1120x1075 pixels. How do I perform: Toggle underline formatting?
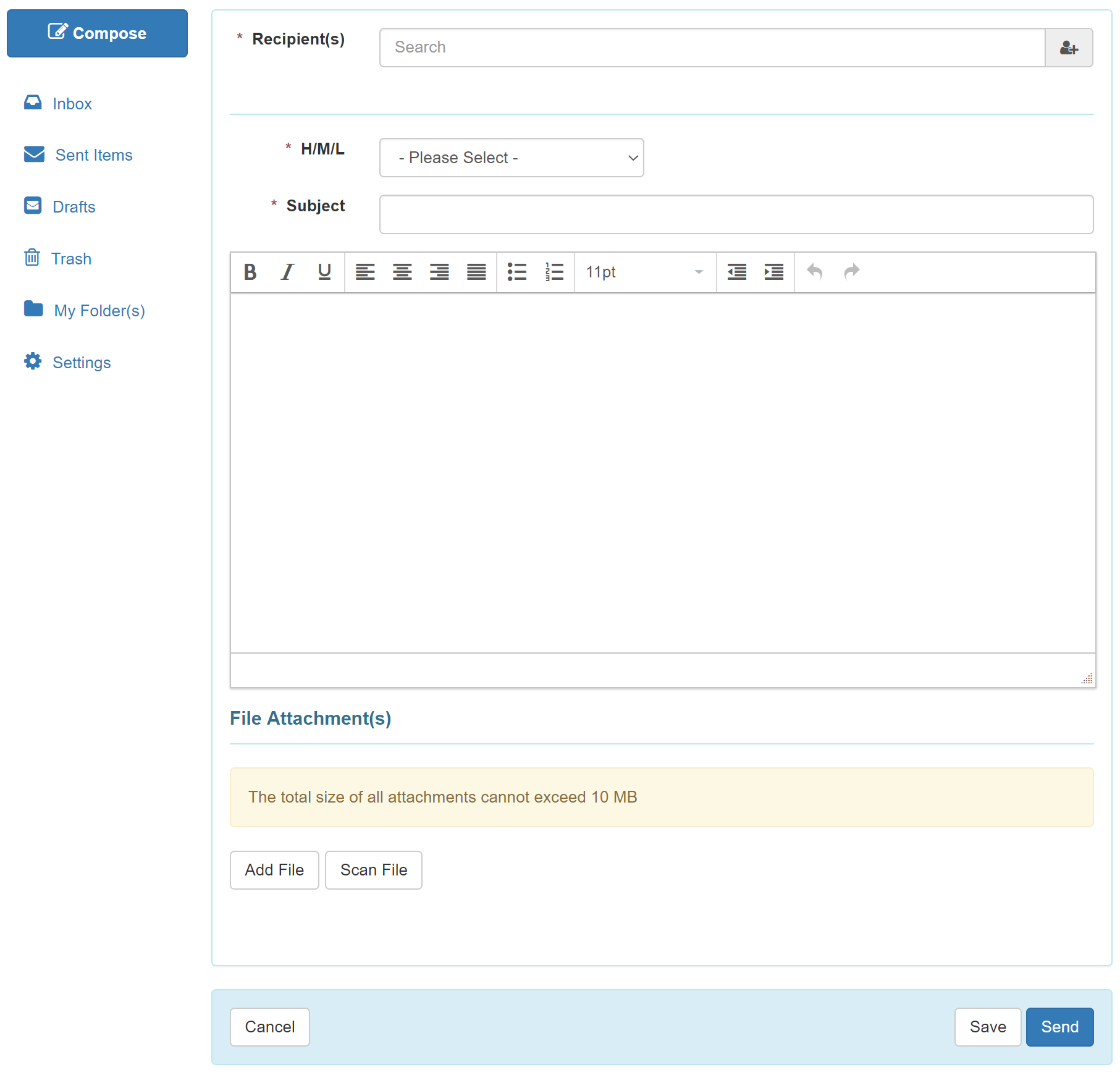pyautogui.click(x=324, y=272)
